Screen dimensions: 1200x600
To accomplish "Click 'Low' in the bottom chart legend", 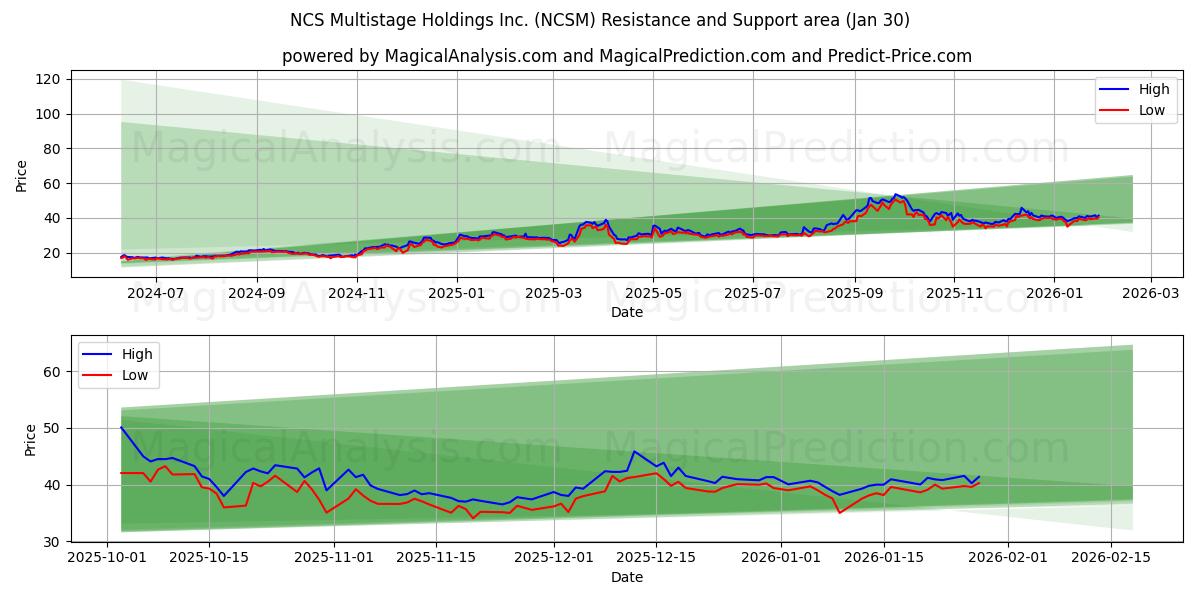I will [135, 375].
